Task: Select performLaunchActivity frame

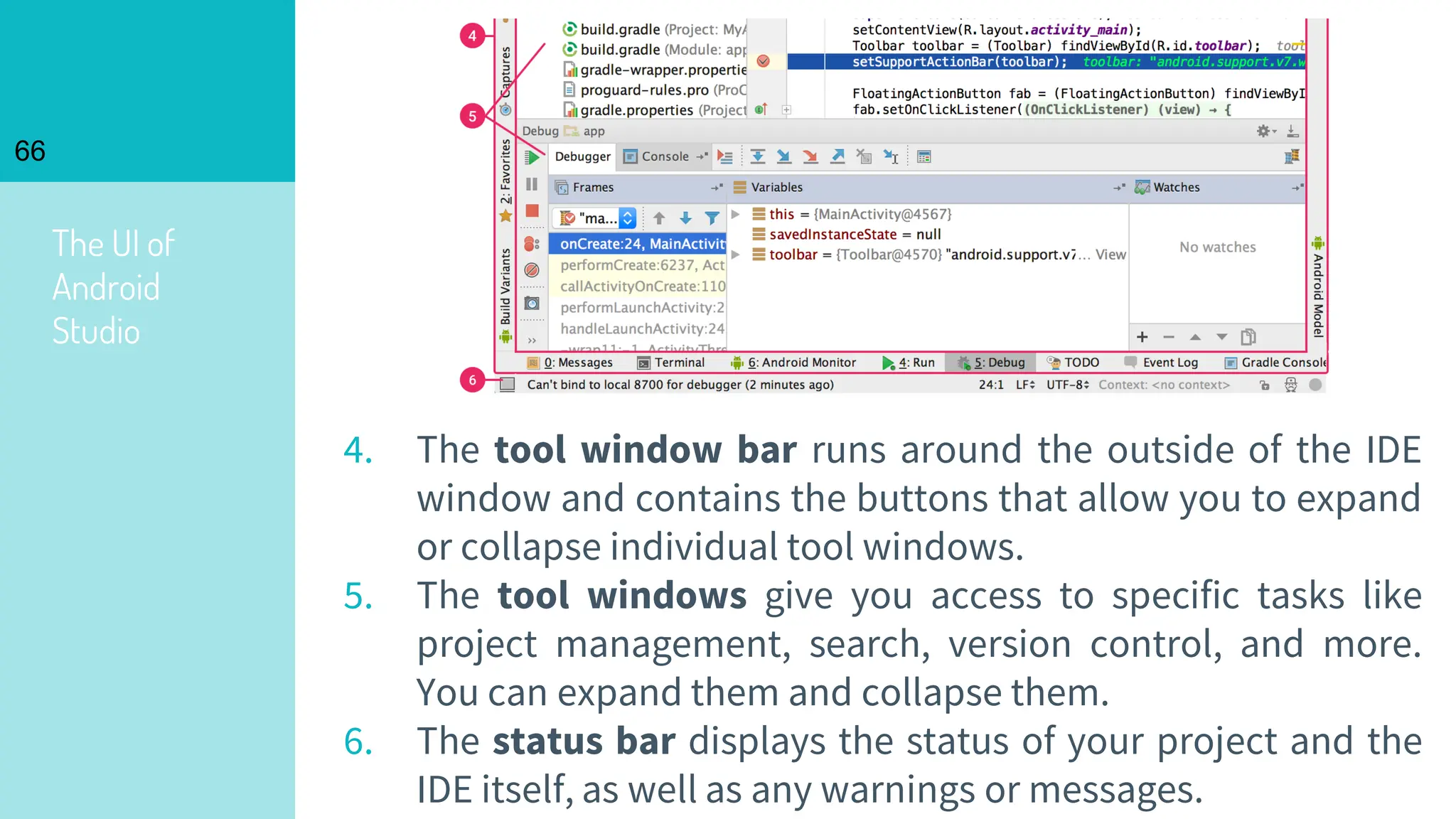Action: 638,308
